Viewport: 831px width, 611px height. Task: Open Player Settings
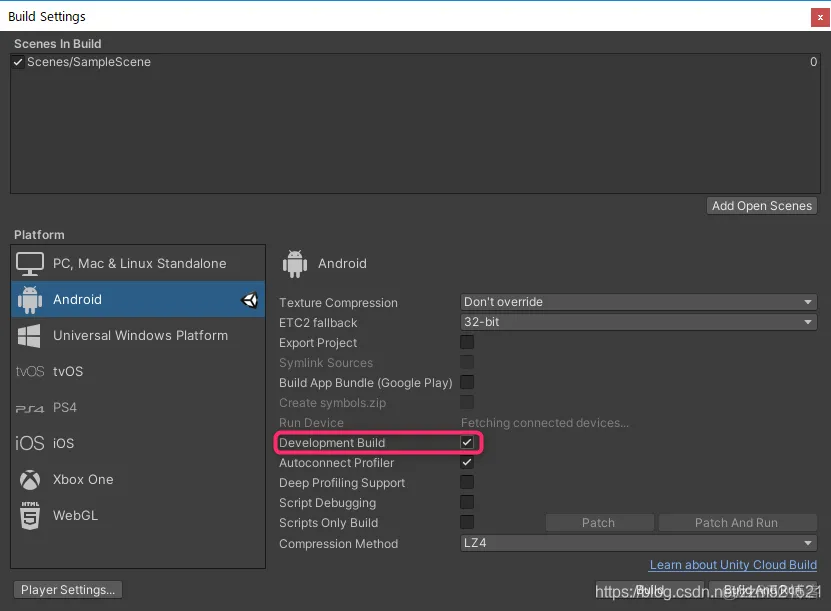coord(68,590)
